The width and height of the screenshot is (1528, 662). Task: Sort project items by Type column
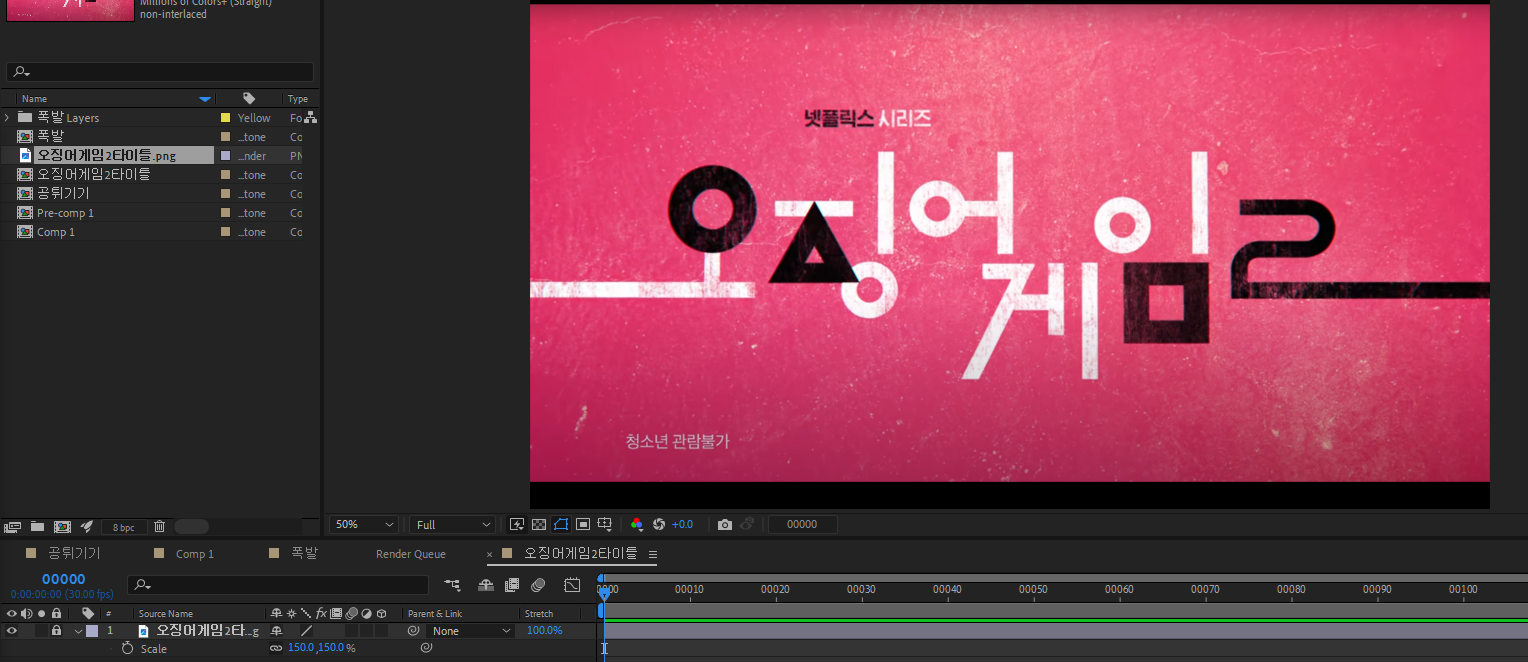point(297,99)
